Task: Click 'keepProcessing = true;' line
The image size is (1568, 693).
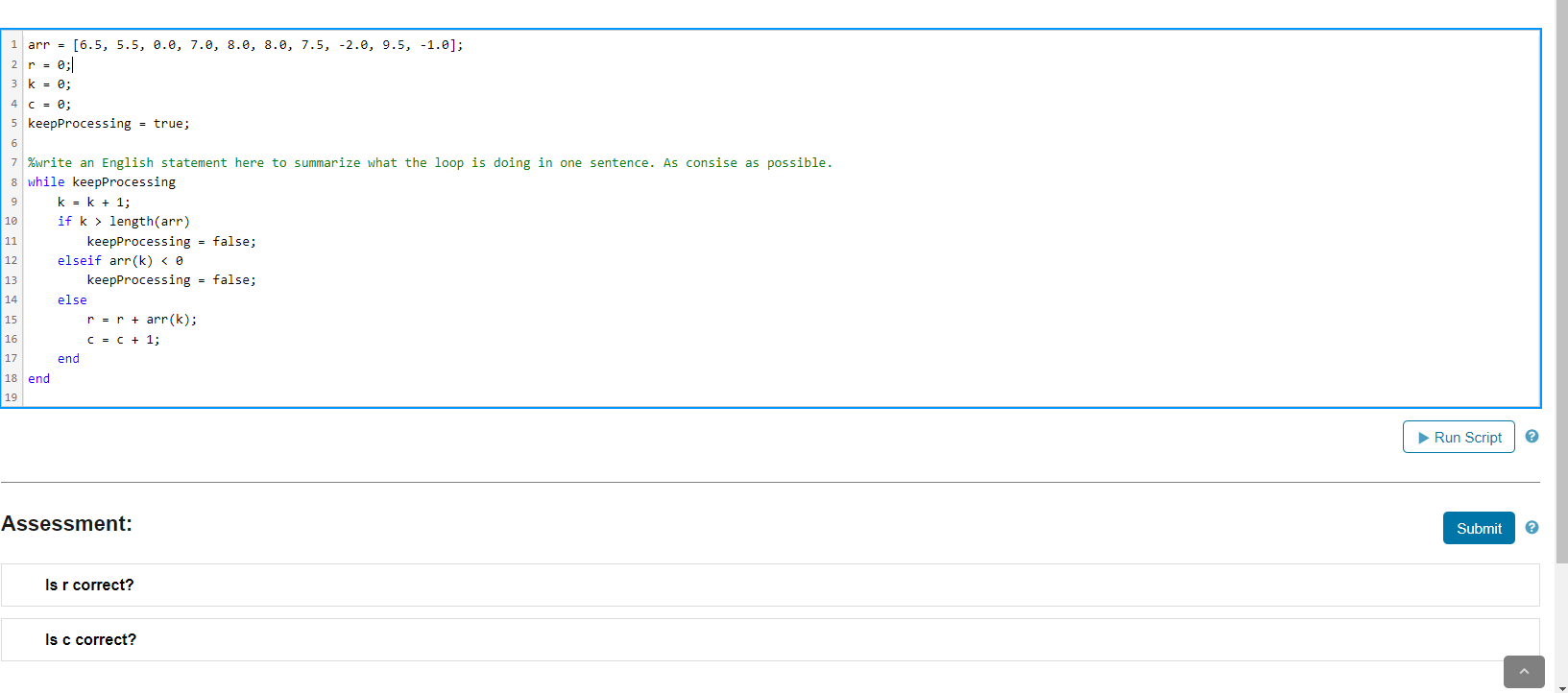Action: [109, 124]
